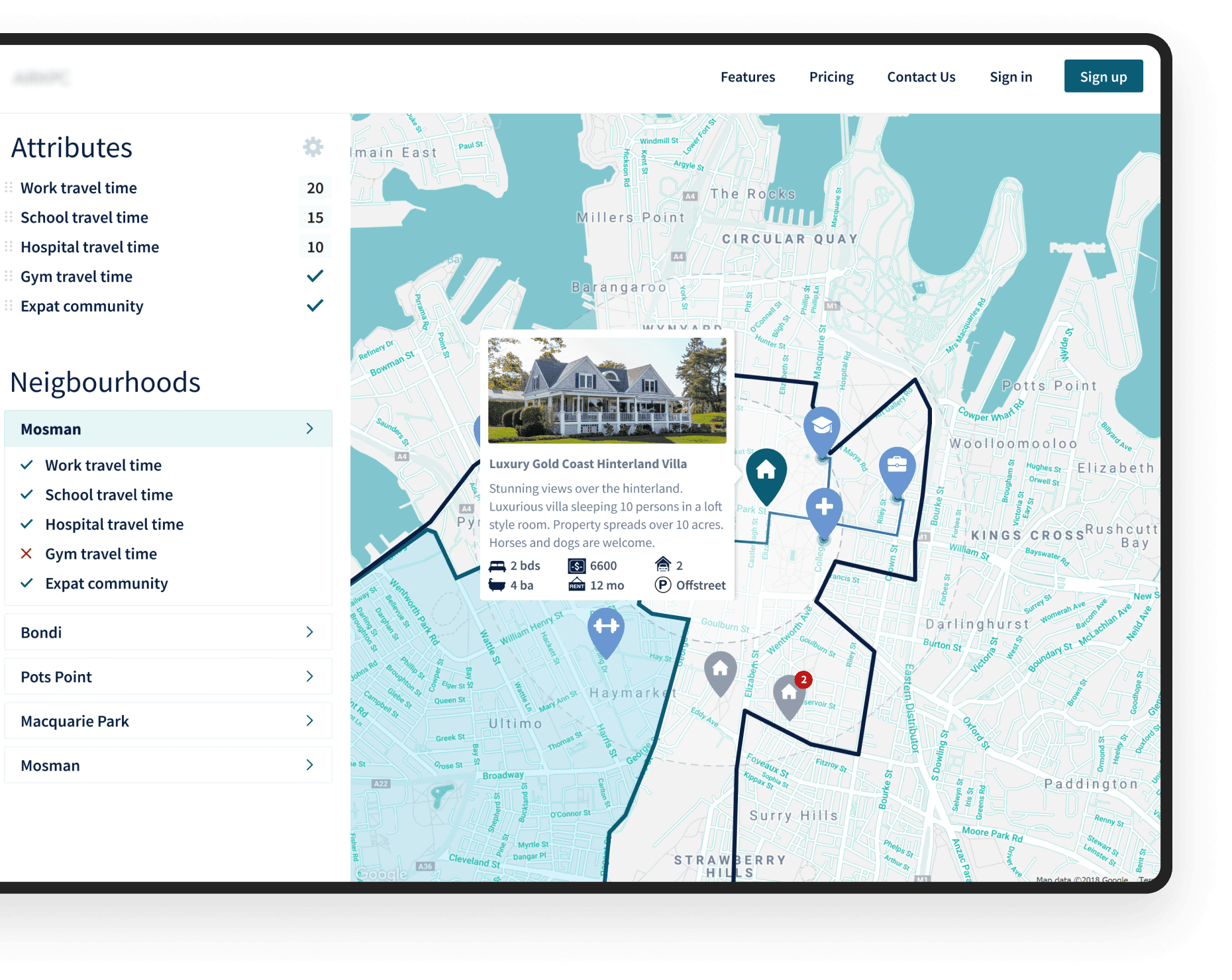This screenshot has height=980, width=1232.
Task: Edit Hospital travel time value 10
Action: tap(315, 247)
